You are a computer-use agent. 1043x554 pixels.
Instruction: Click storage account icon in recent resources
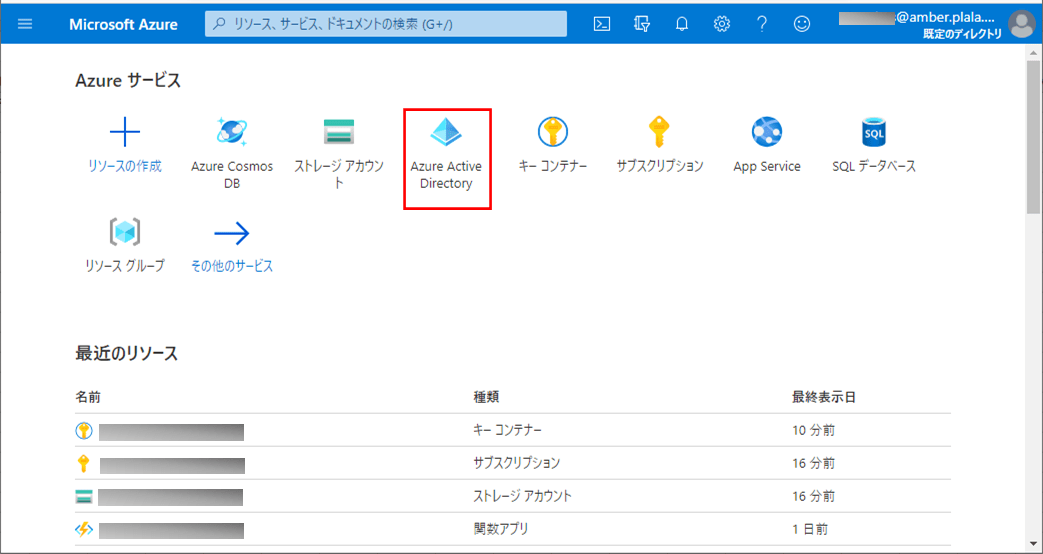point(84,496)
